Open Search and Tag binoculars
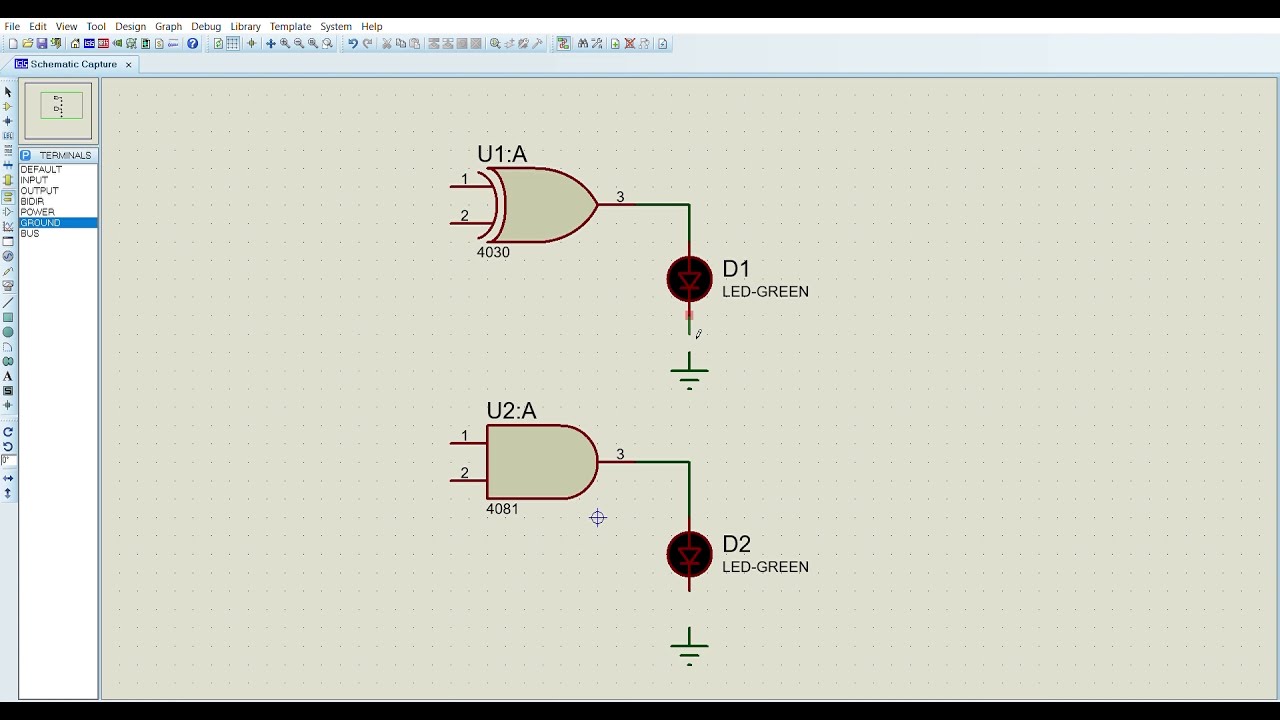The image size is (1280, 720). coord(582,44)
